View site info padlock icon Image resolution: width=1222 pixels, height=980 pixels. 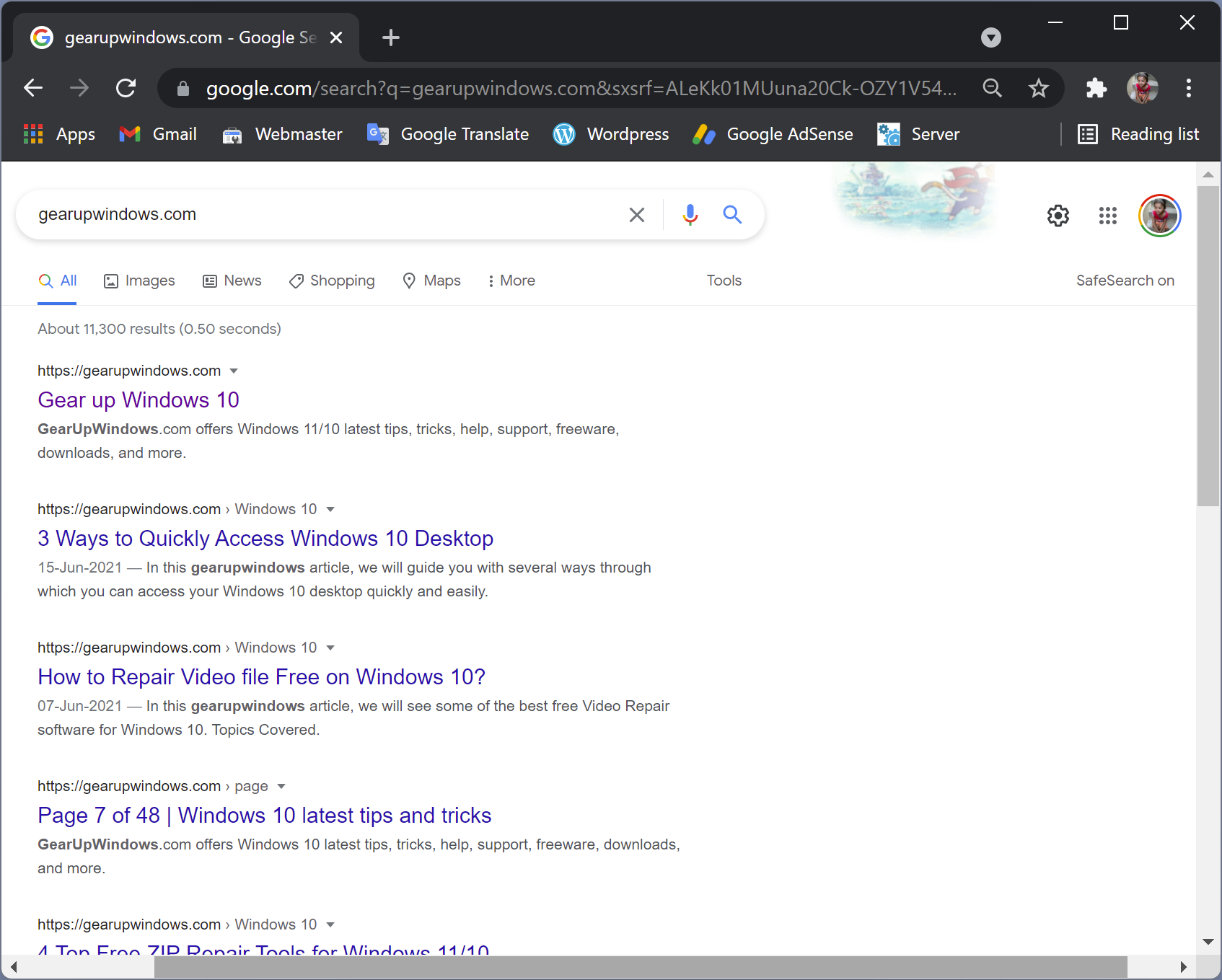click(x=183, y=88)
